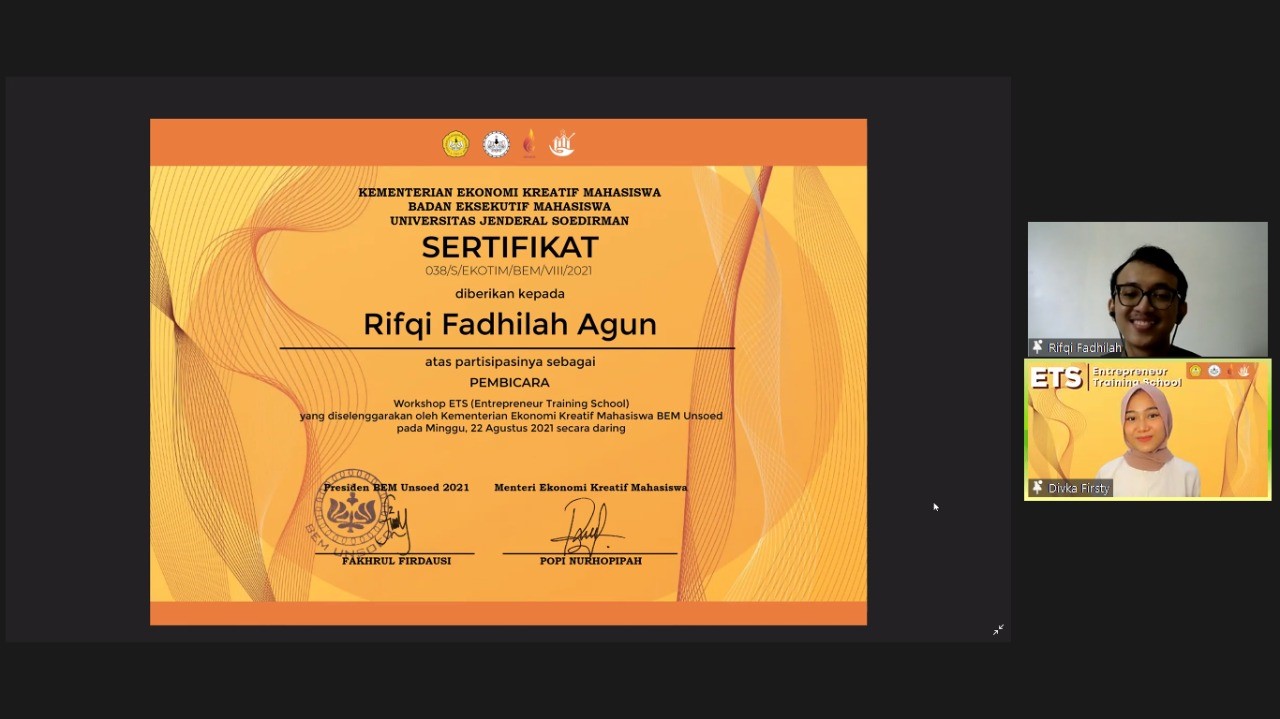Click the Divka Firsty name label
The image size is (1280, 719).
(1079, 489)
